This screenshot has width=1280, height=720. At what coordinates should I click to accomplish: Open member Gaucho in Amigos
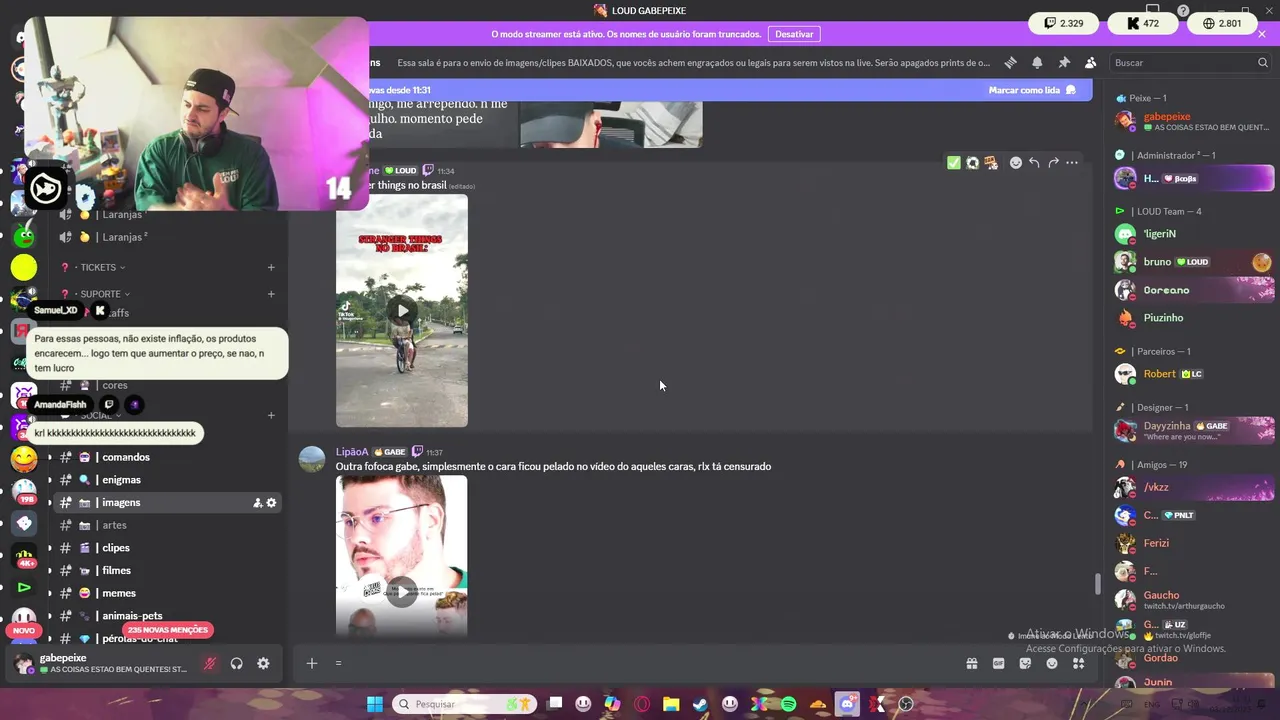click(x=1193, y=600)
